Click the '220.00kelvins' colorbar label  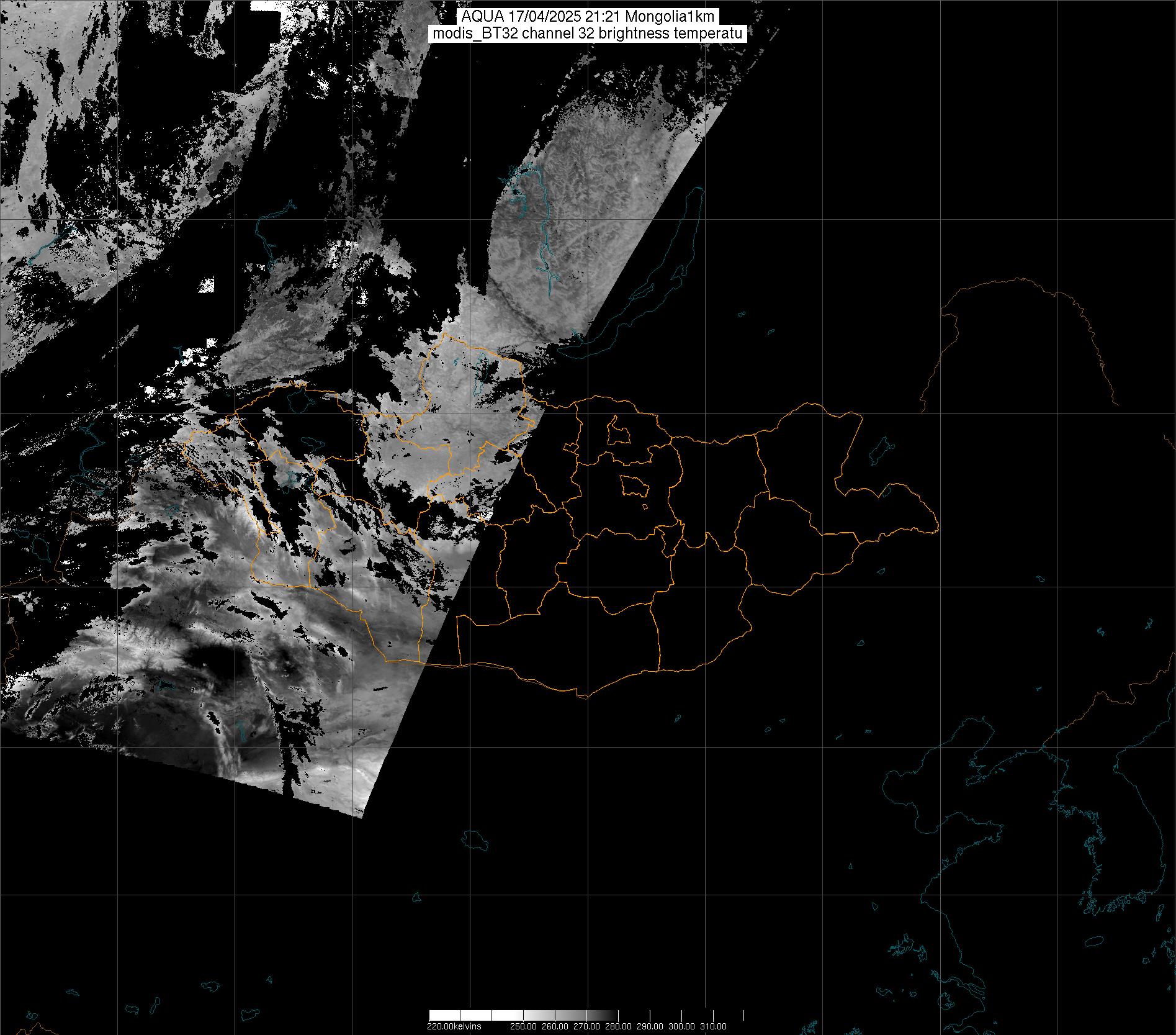coord(454,1026)
